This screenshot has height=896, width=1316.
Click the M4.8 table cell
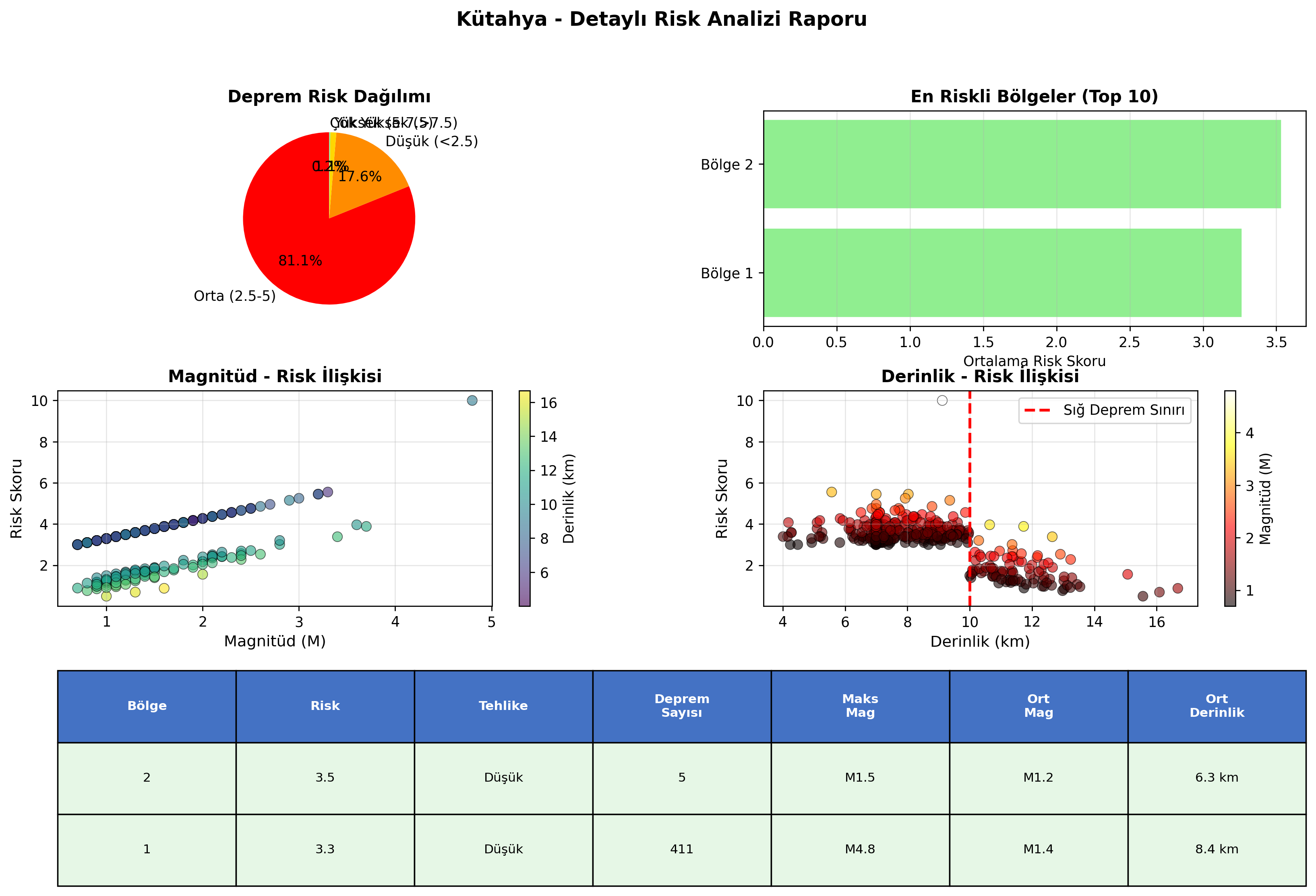tap(860, 850)
